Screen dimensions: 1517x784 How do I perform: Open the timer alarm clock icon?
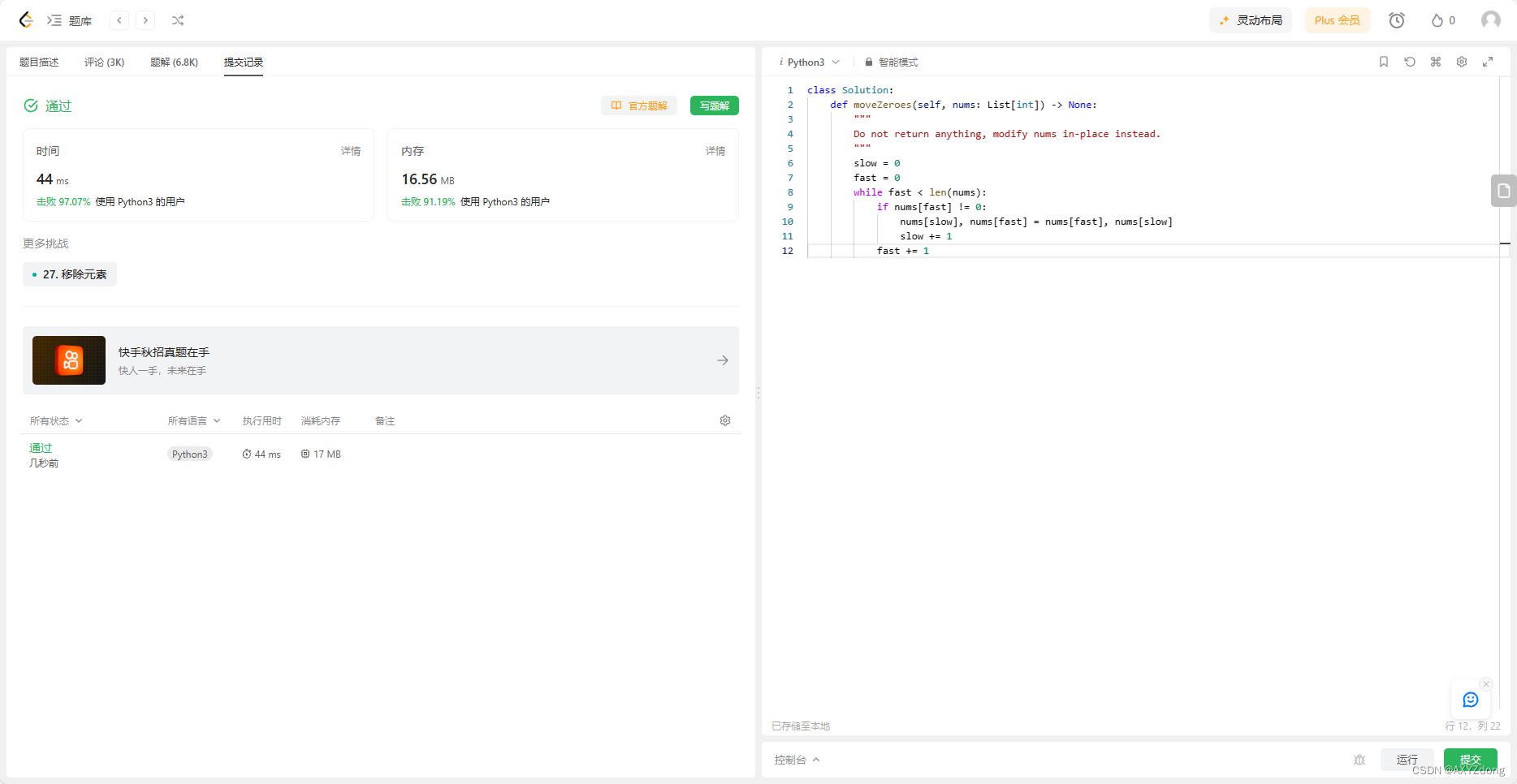1397,20
